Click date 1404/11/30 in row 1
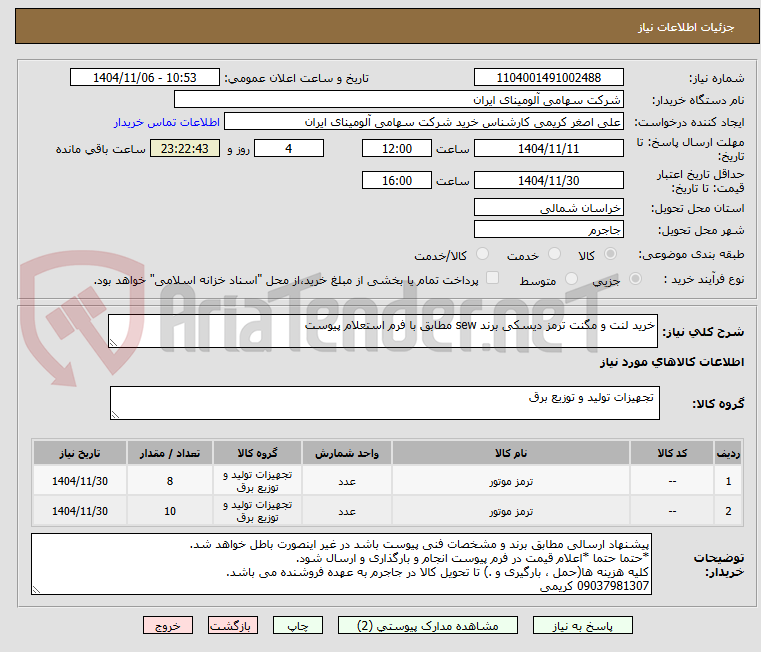Viewport: 761px width, 652px height. tap(80, 481)
